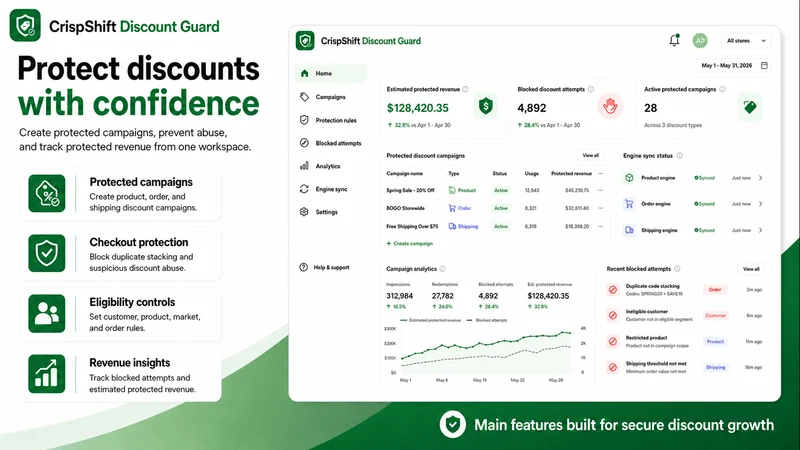
Task: Open the Shipping threshold not met attempt
Action: [684, 367]
